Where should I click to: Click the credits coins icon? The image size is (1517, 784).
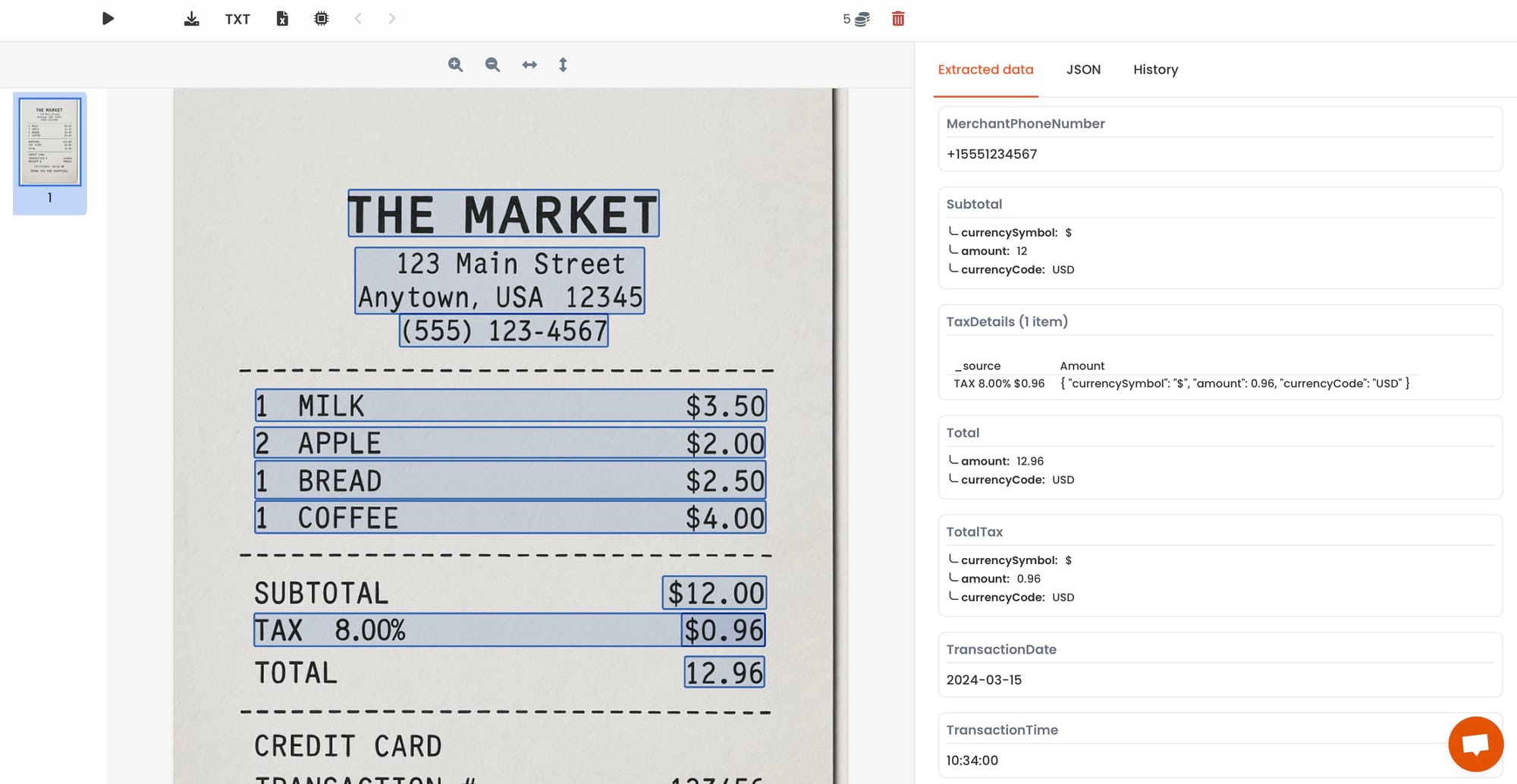click(862, 19)
